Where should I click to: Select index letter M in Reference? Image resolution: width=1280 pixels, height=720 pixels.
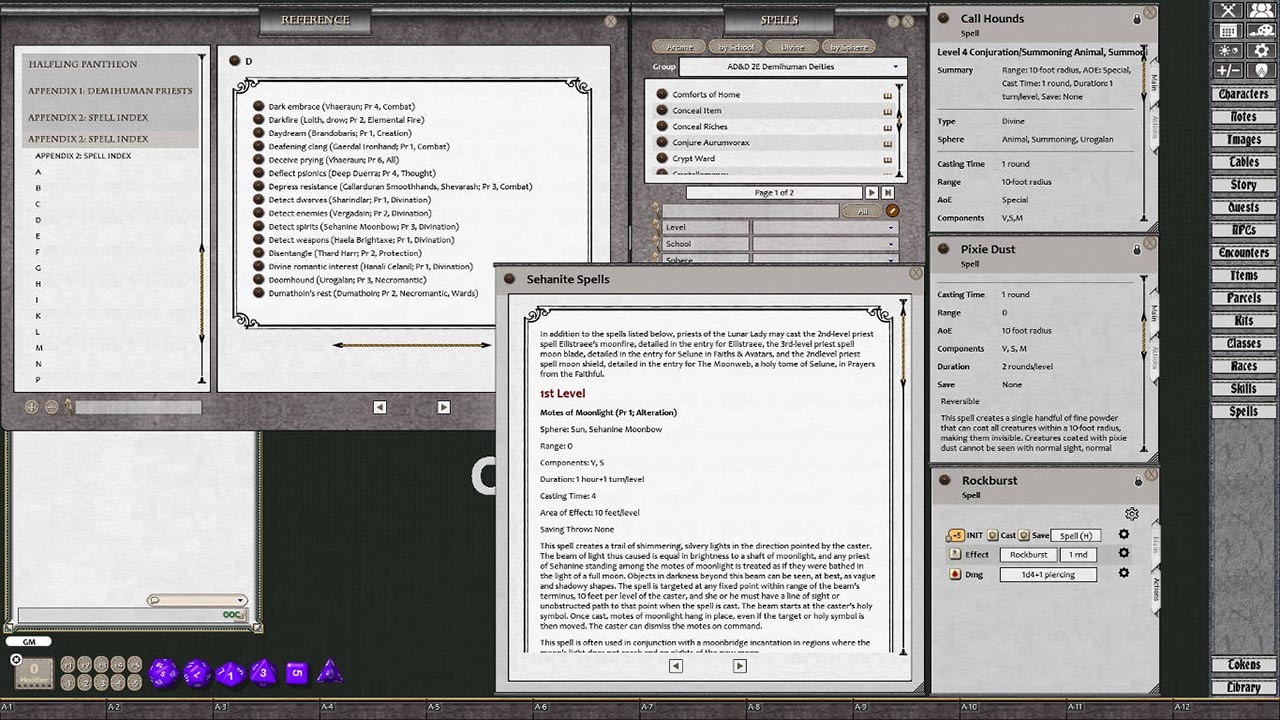[38, 348]
